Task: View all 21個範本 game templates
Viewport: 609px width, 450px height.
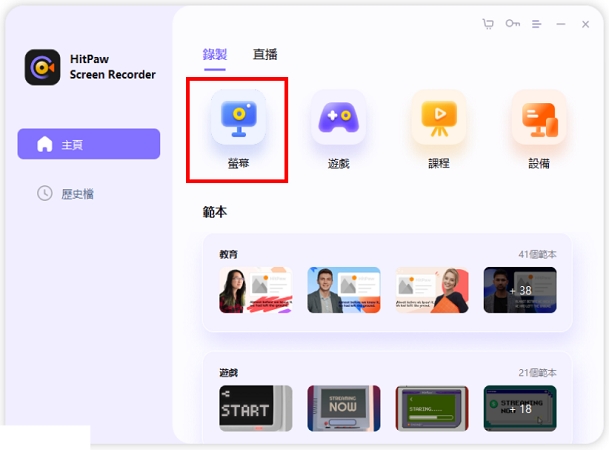Action: point(535,372)
